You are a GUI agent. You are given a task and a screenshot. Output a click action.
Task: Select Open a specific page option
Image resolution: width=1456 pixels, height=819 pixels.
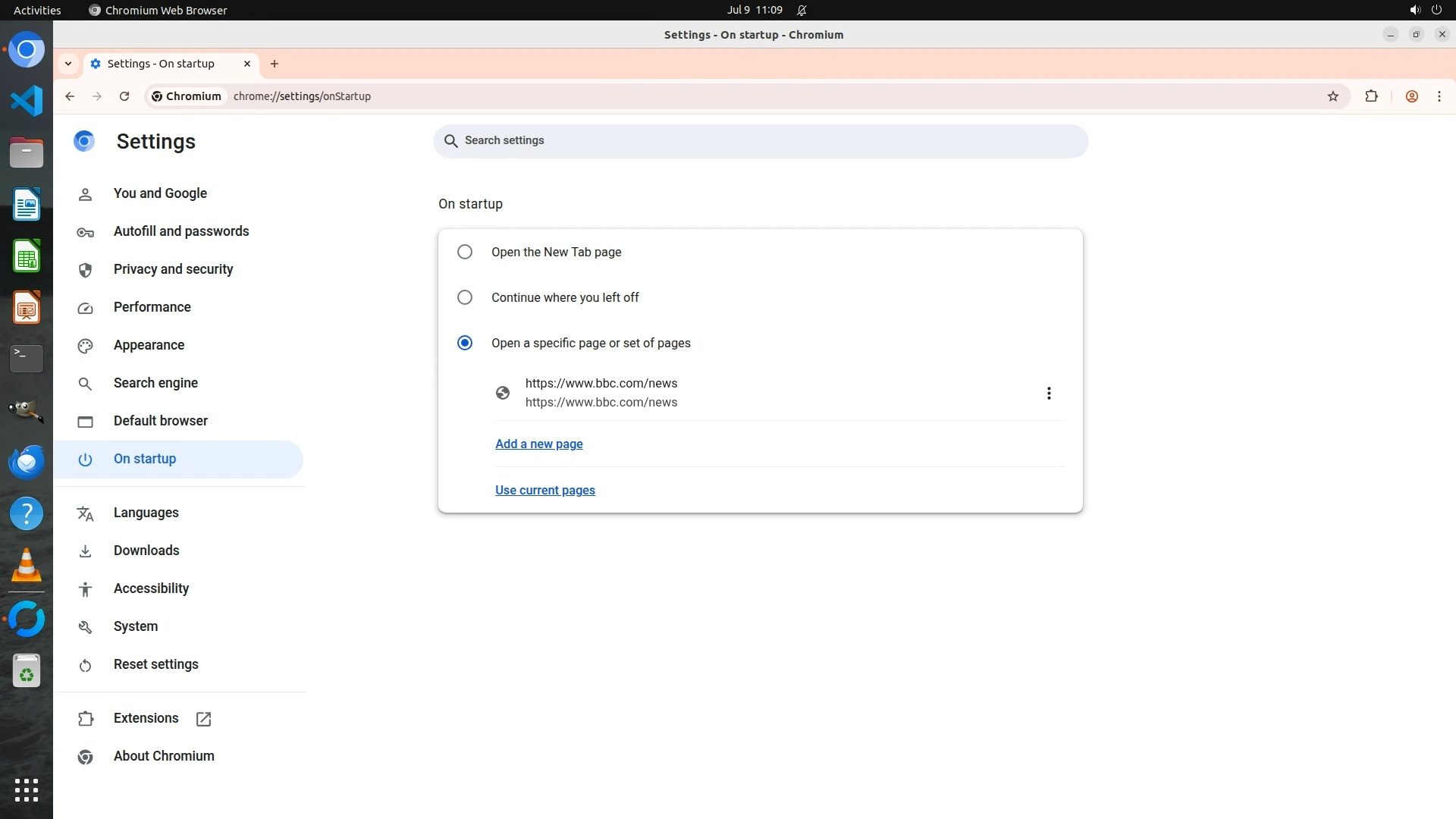coord(465,343)
